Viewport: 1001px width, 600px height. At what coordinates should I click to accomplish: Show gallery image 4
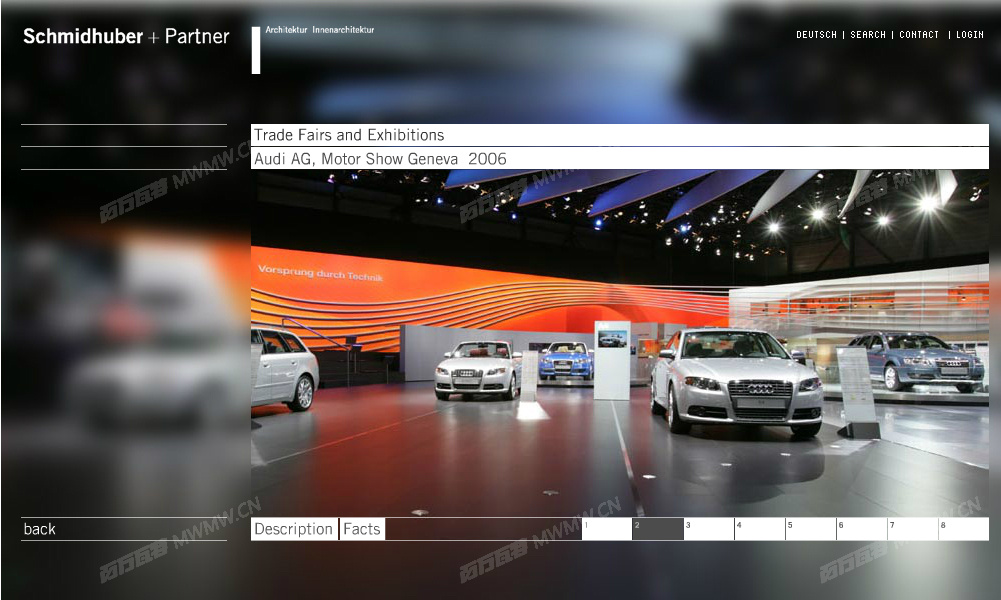[x=760, y=529]
